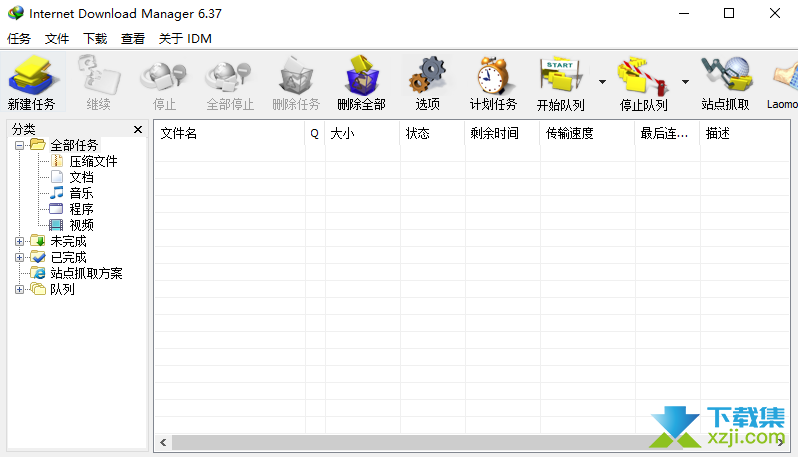This screenshot has width=798, height=457.
Task: Select 队列 folder
Action: (x=62, y=290)
